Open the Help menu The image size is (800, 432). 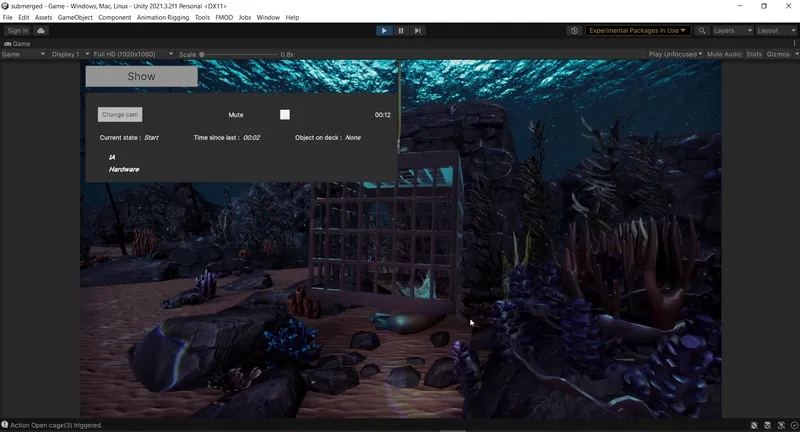(x=292, y=17)
